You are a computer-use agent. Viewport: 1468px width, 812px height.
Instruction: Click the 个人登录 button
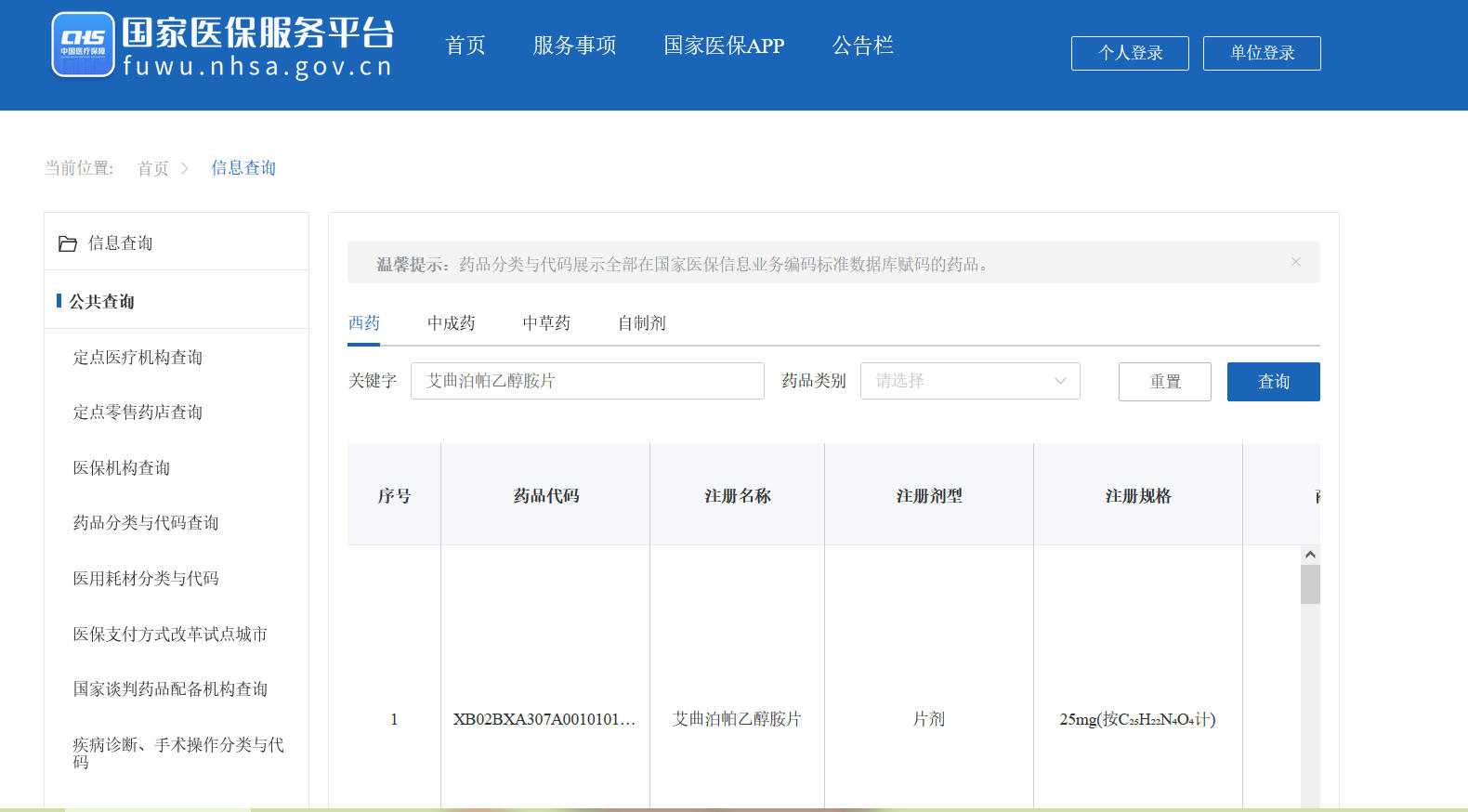(1130, 53)
